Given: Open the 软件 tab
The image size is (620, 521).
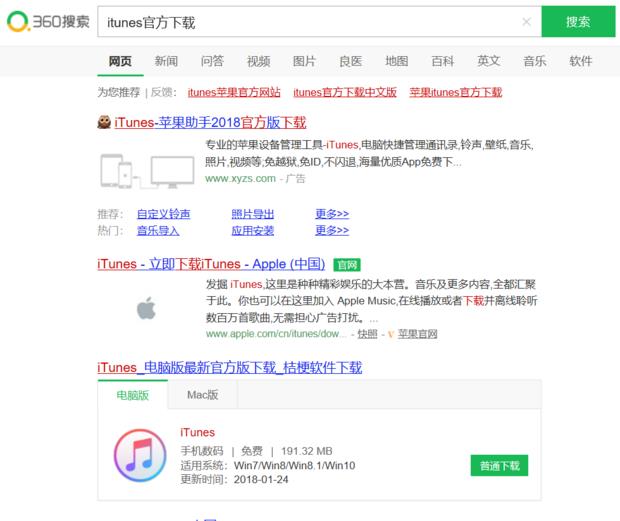Looking at the screenshot, I should coord(581,61).
